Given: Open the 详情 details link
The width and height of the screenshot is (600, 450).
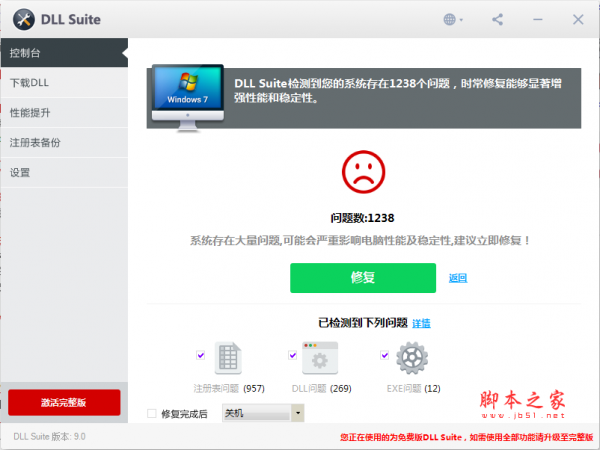Looking at the screenshot, I should click(421, 323).
